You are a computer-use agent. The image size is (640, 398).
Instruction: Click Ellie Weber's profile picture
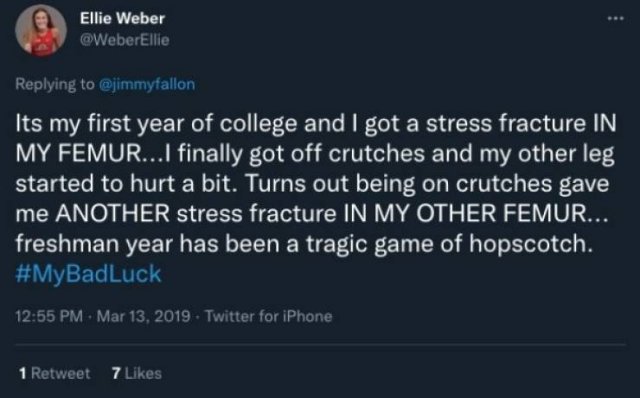coord(41,31)
